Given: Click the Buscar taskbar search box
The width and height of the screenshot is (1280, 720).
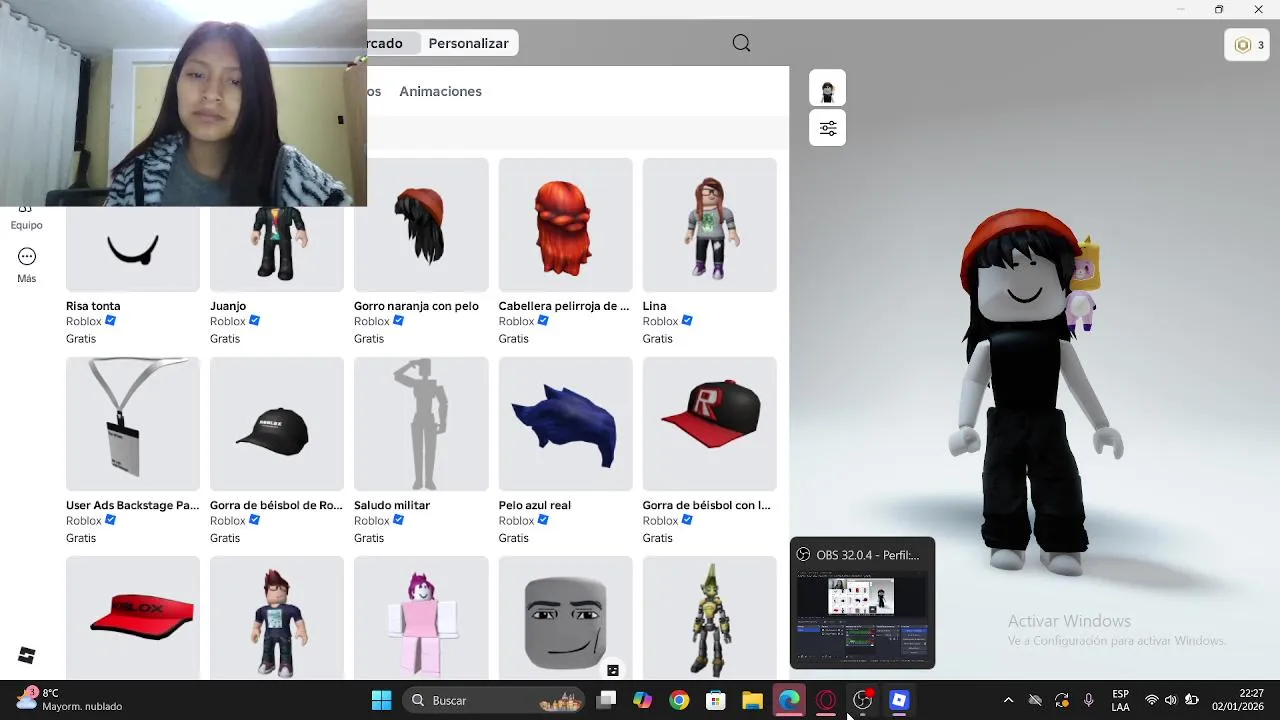Looking at the screenshot, I should click(493, 700).
